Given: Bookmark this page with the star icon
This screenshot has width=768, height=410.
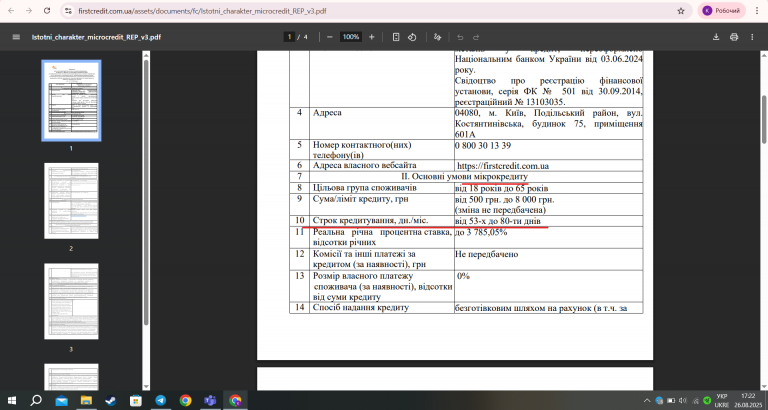Looking at the screenshot, I should click(x=680, y=11).
